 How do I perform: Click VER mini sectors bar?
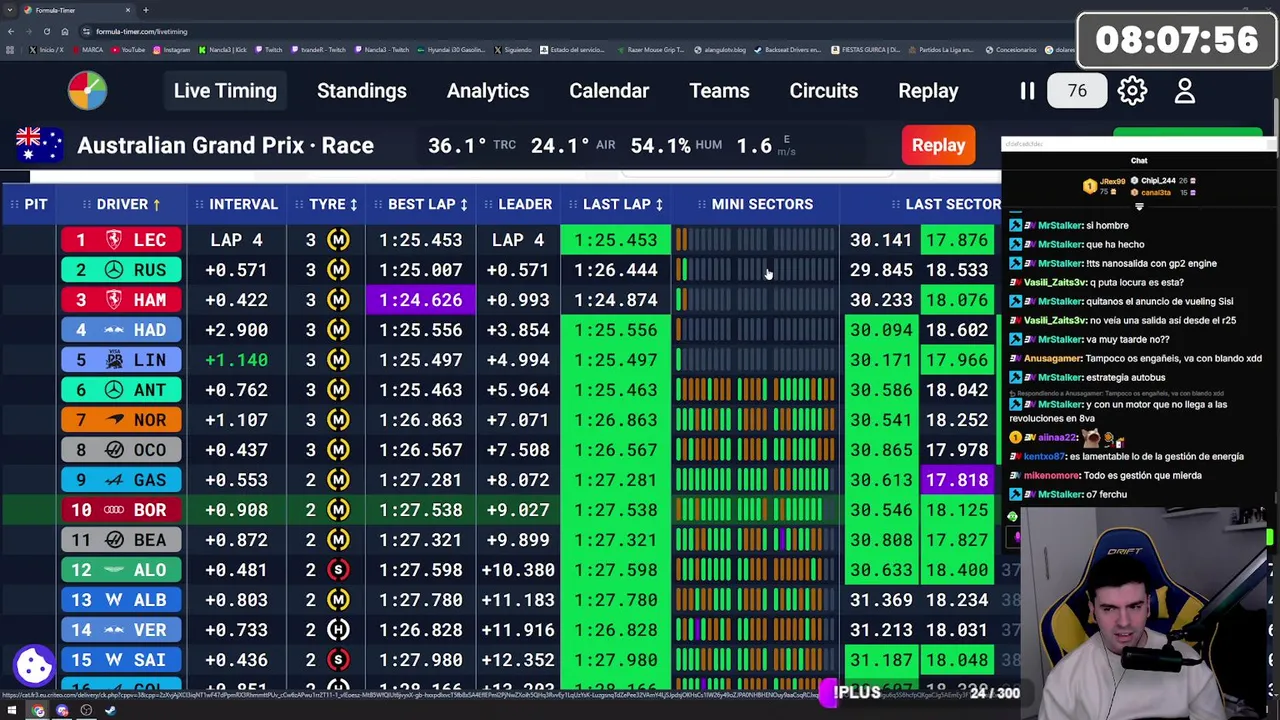click(x=755, y=630)
